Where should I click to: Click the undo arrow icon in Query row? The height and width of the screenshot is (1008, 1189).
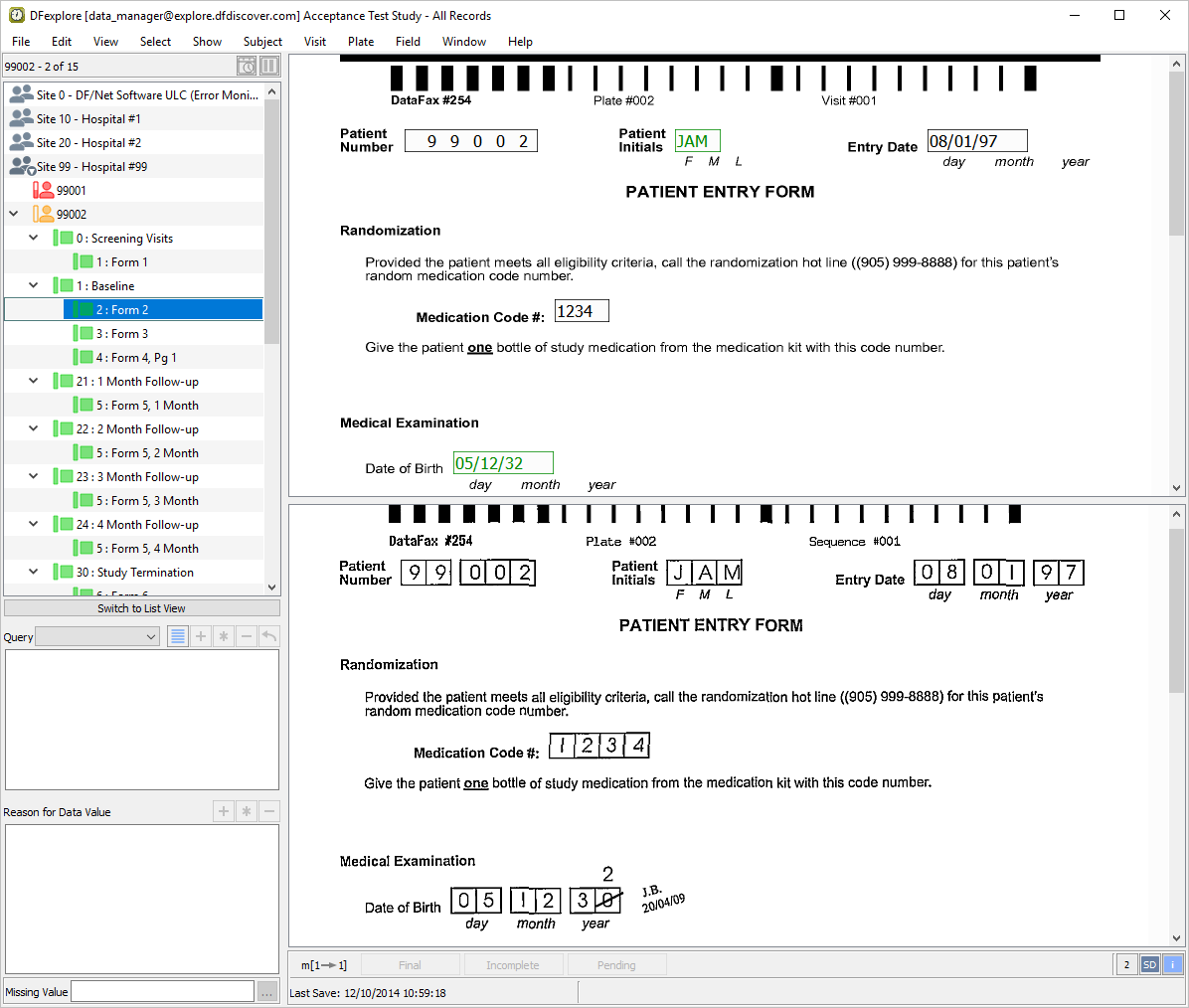[x=269, y=636]
